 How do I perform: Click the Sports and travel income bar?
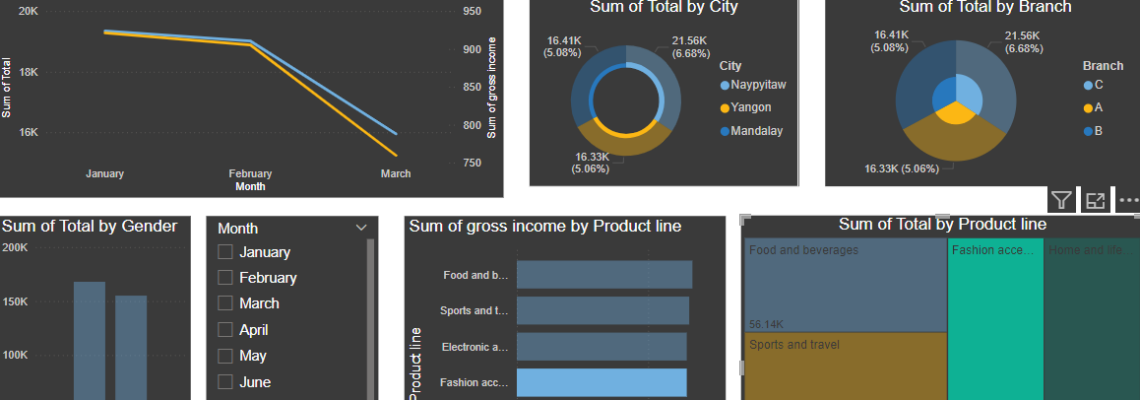[x=603, y=311]
